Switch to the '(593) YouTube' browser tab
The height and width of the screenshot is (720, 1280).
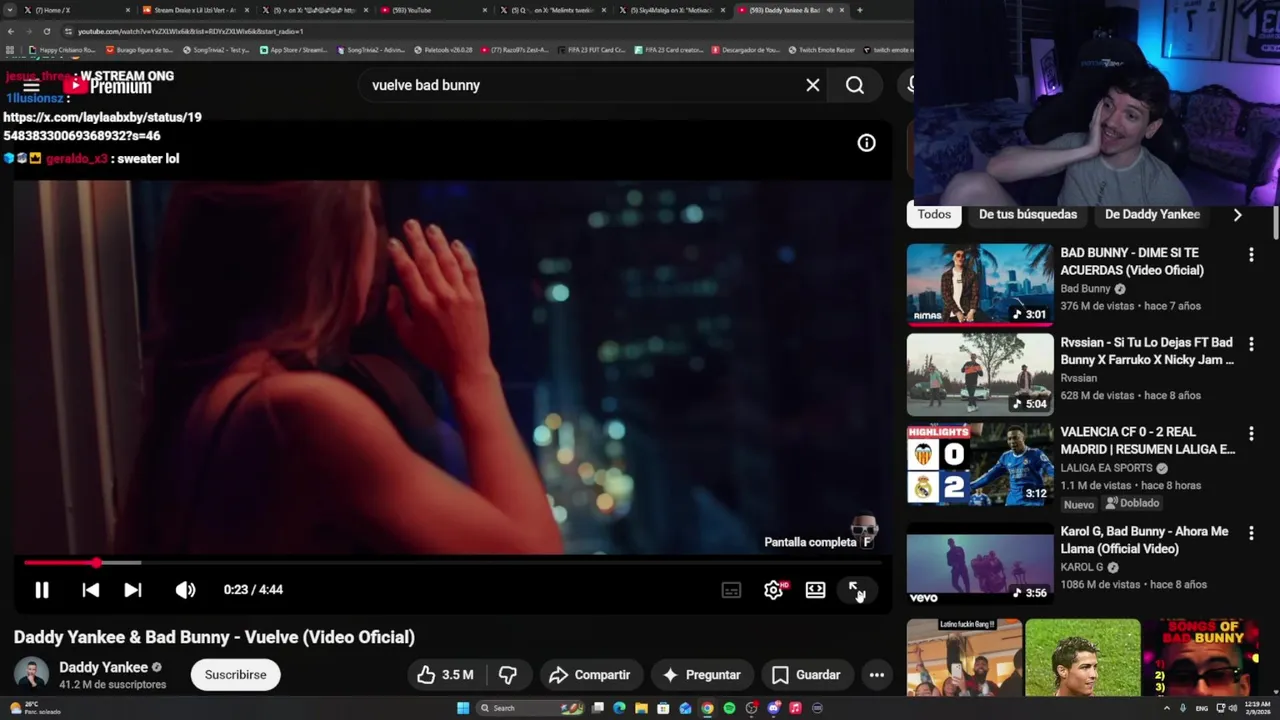(433, 10)
